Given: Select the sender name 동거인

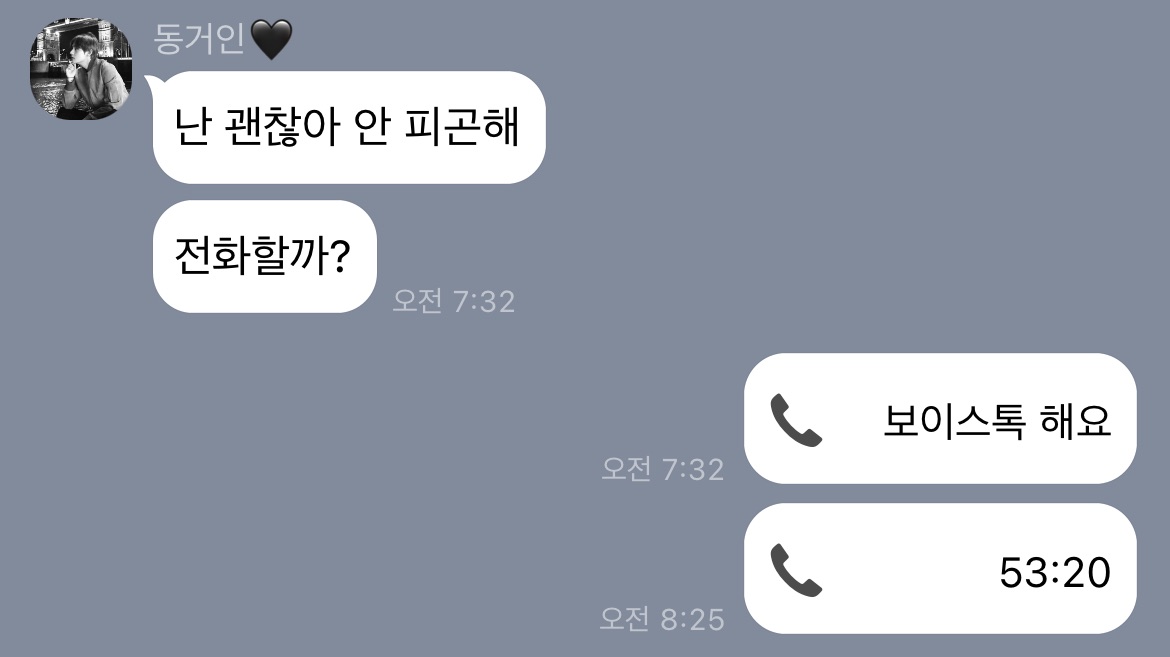Looking at the screenshot, I should (x=199, y=39).
